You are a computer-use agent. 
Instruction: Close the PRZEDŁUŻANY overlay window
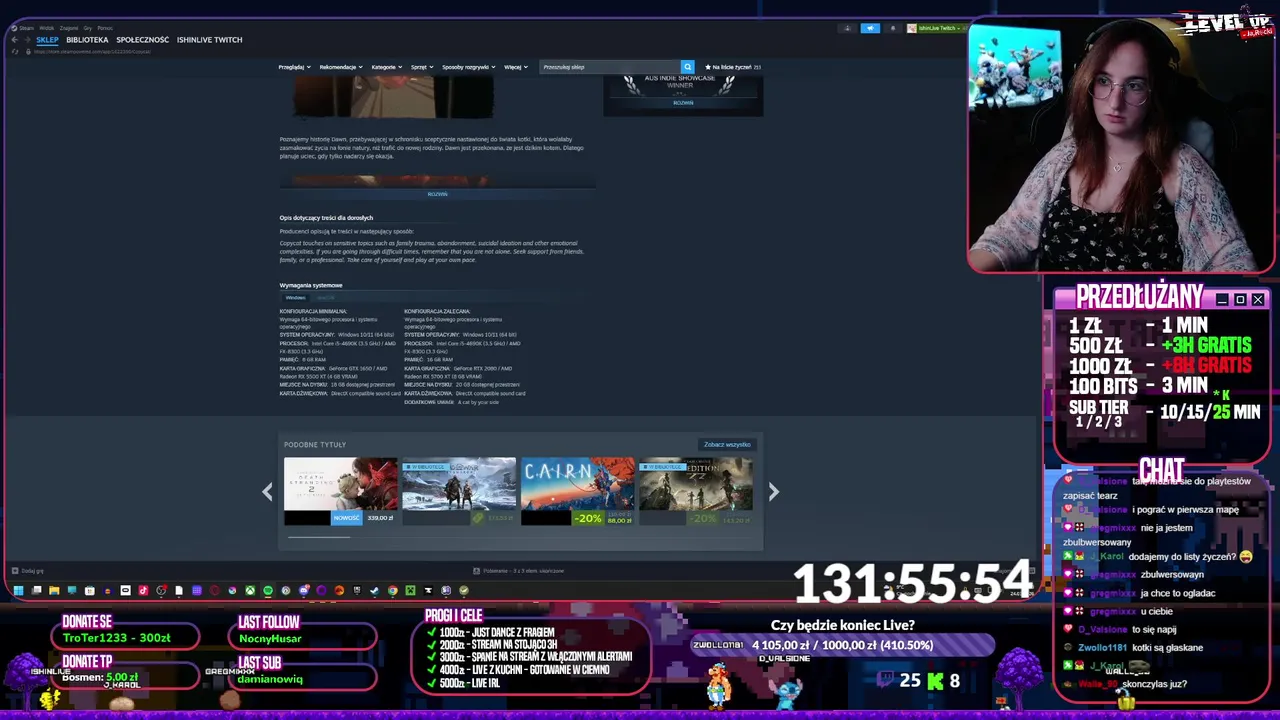(x=1258, y=299)
